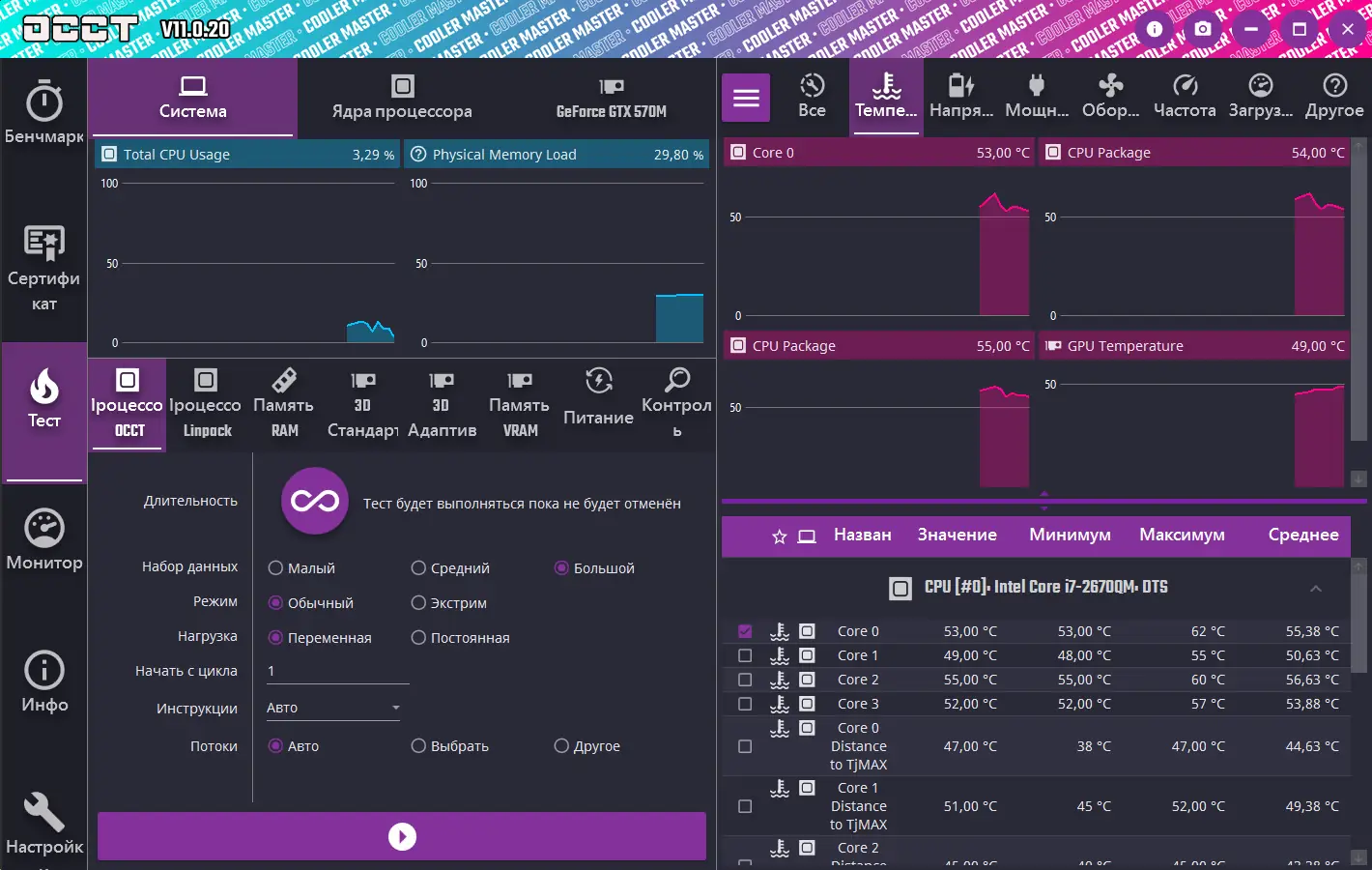Select the Средний dataset radio button
The height and width of the screenshot is (870, 1372).
418,568
